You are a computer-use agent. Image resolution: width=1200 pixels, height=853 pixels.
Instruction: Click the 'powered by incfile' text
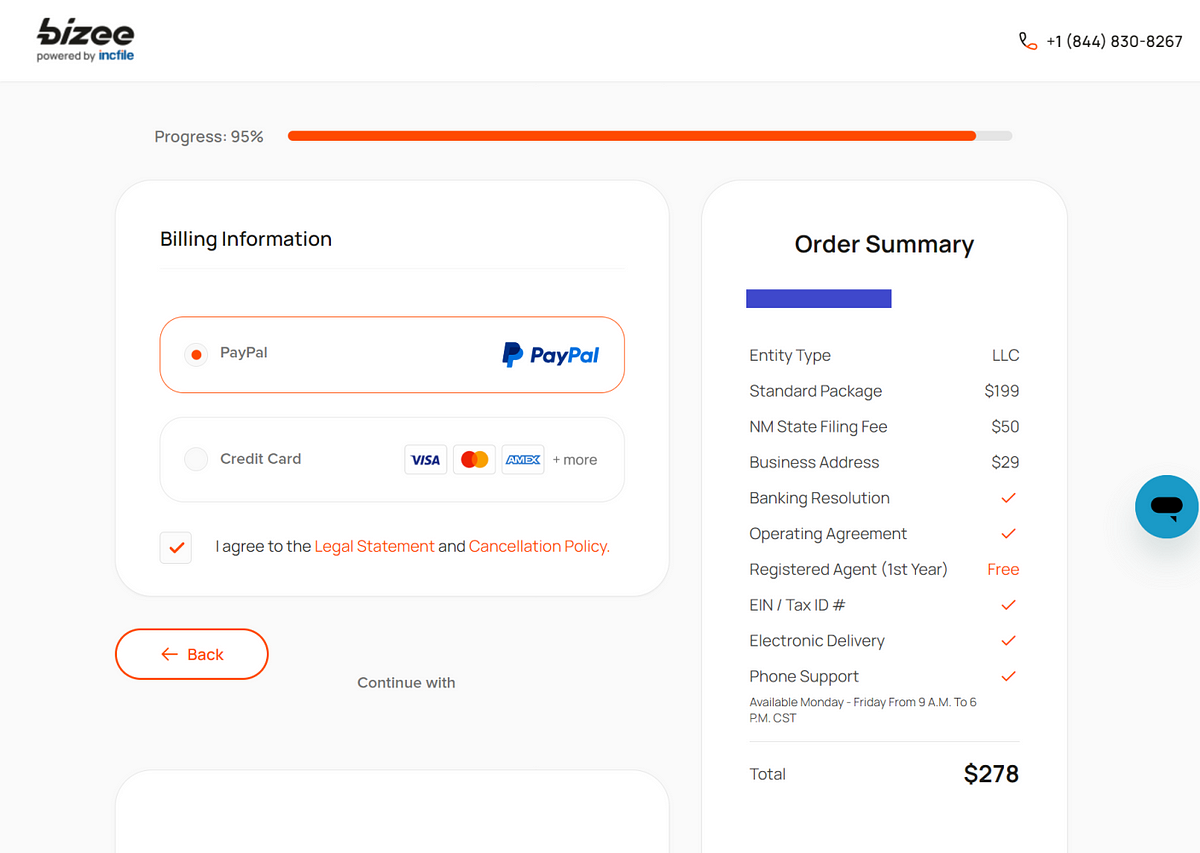(85, 56)
